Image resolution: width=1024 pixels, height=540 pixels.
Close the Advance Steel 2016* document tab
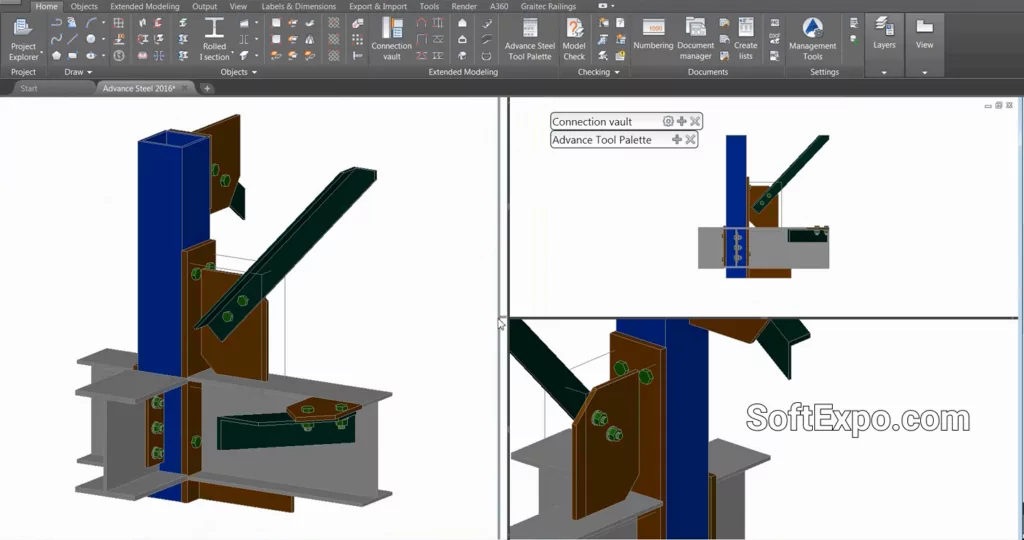coord(185,88)
